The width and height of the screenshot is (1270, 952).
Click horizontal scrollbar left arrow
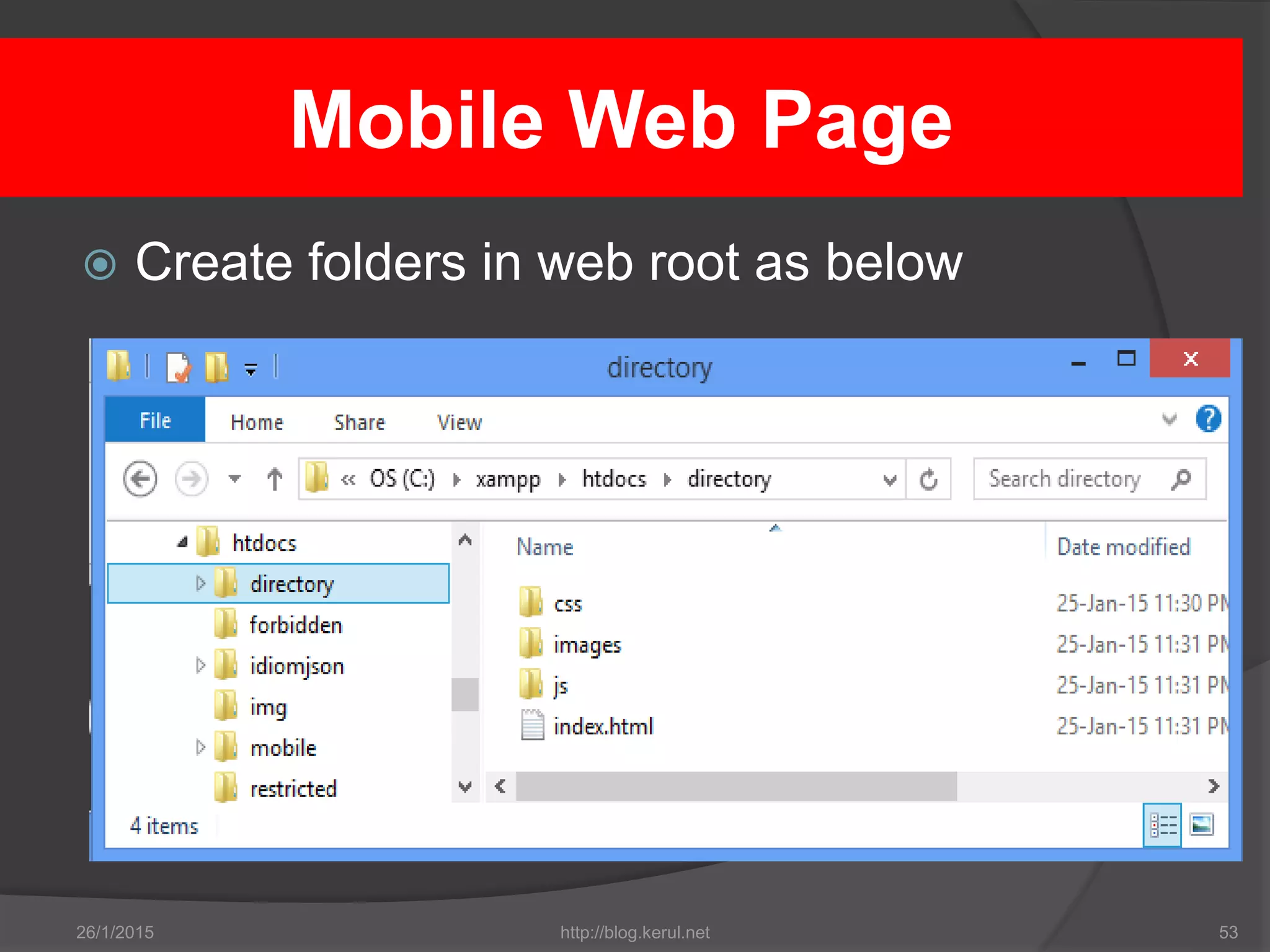pyautogui.click(x=500, y=787)
